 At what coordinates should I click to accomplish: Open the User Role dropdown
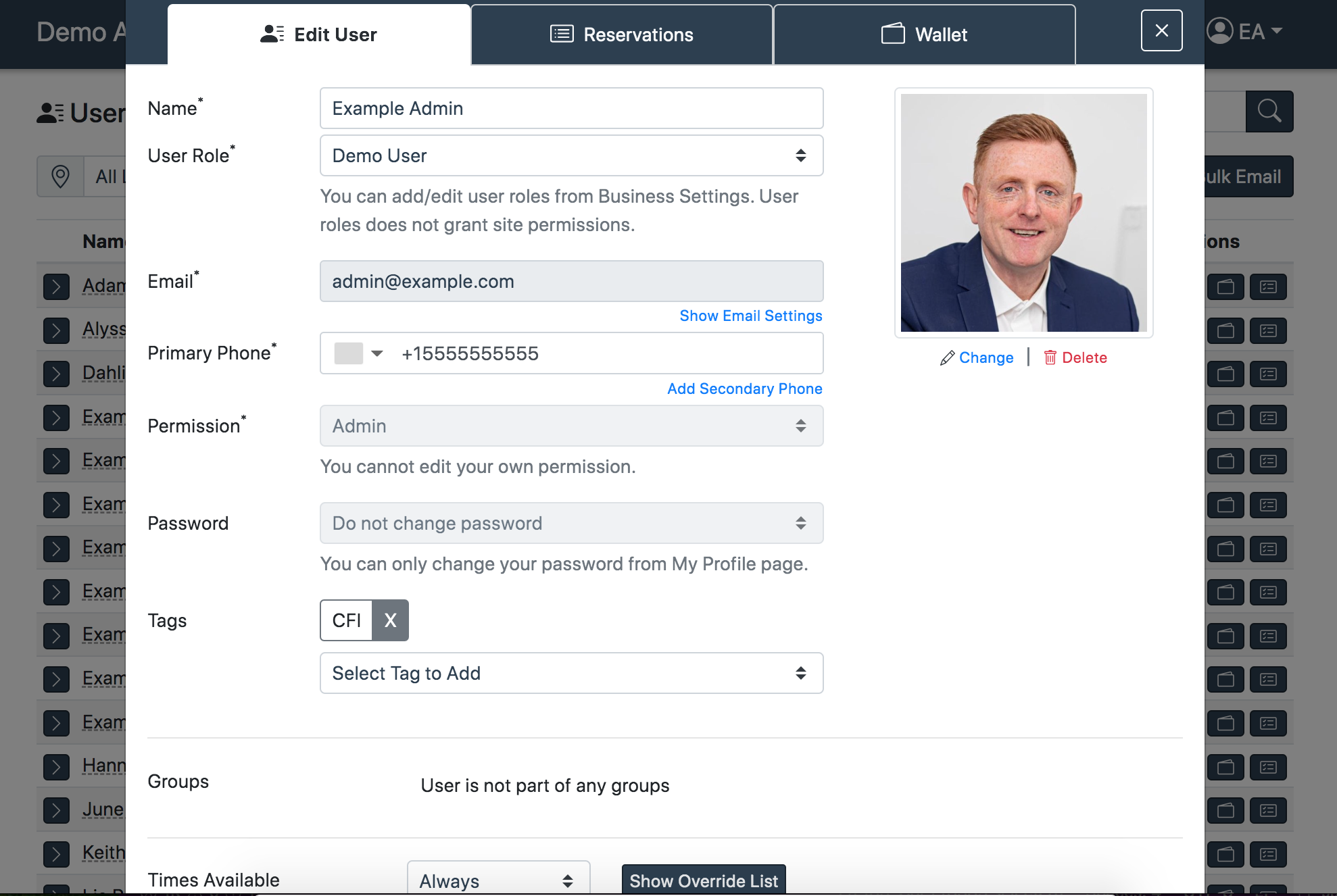[x=571, y=155]
